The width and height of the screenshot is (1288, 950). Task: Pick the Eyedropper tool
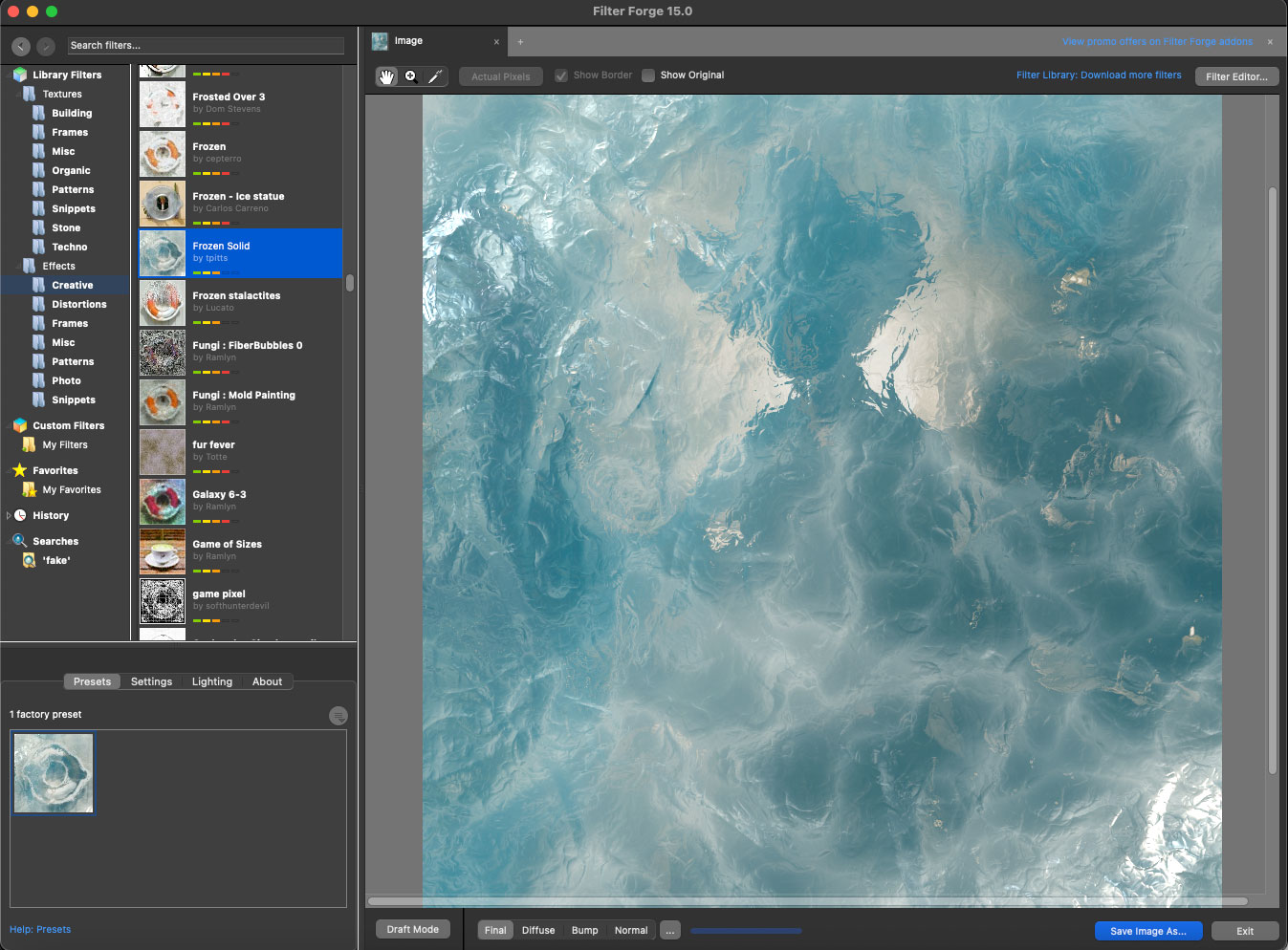[435, 76]
